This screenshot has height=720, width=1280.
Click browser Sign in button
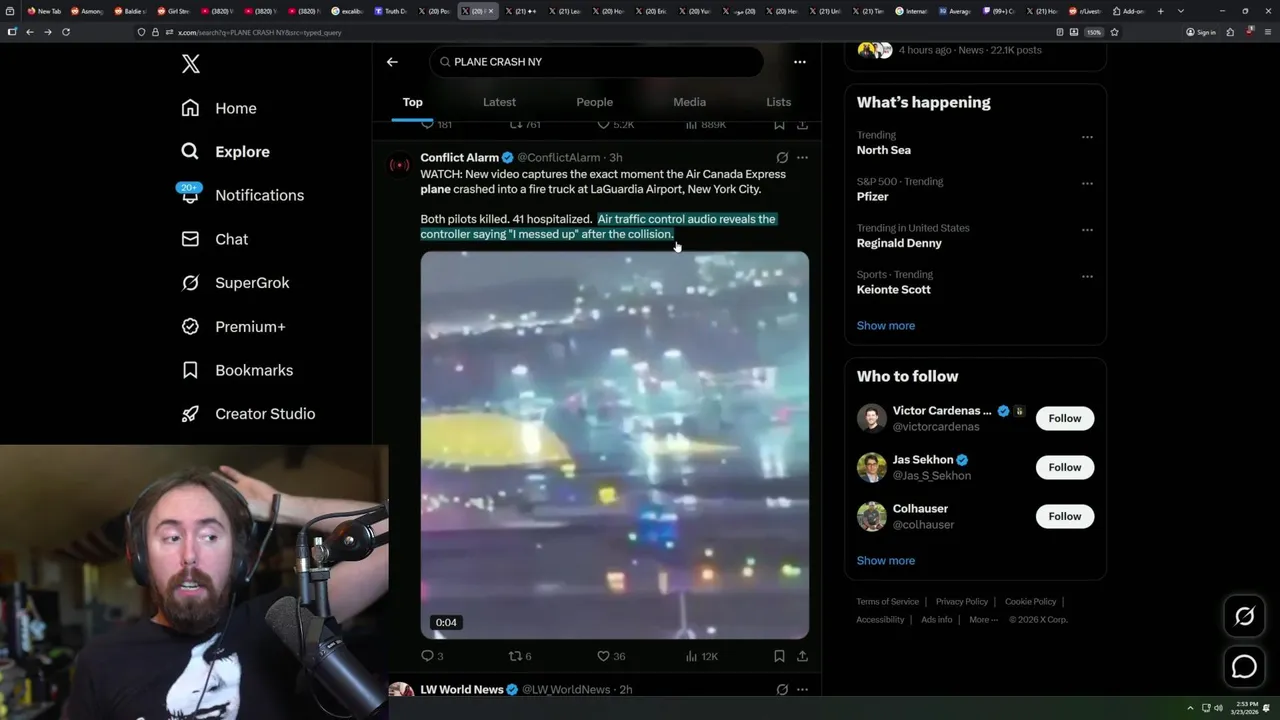coord(1201,32)
